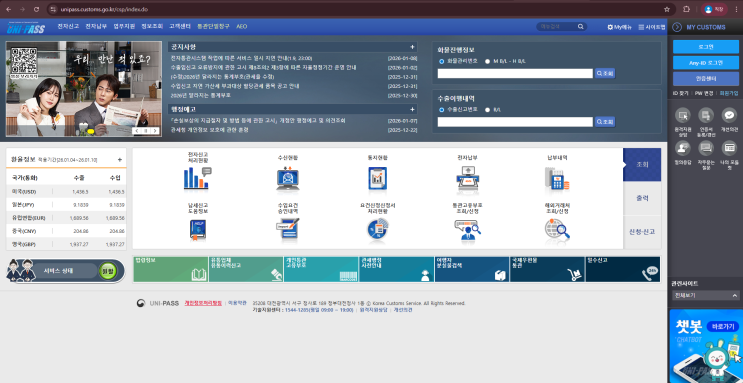Switch to the 조회 side tab
Image resolution: width=743 pixels, height=383 pixels.
pyautogui.click(x=642, y=164)
